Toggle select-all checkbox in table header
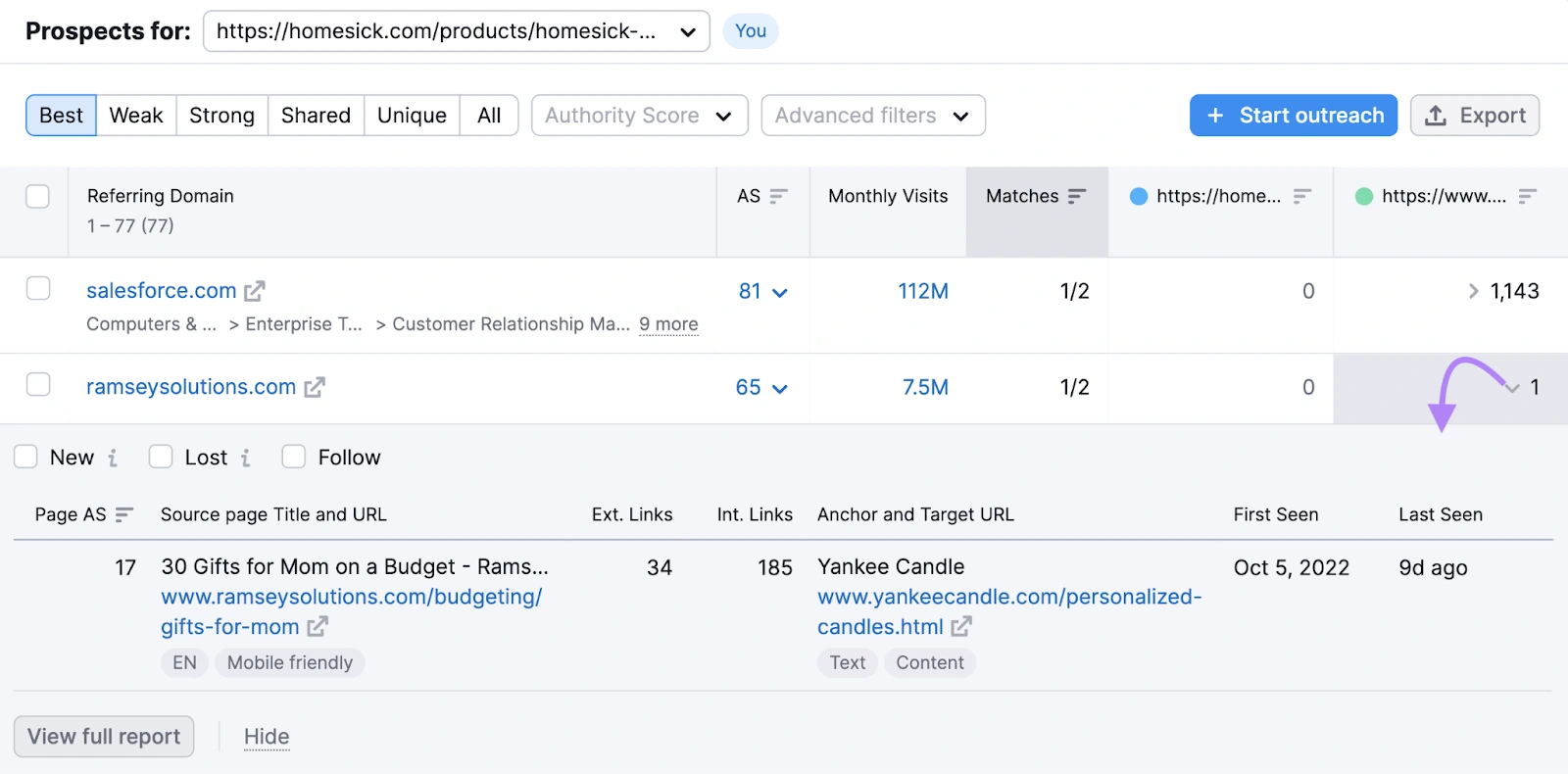This screenshot has height=774, width=1568. tap(37, 196)
